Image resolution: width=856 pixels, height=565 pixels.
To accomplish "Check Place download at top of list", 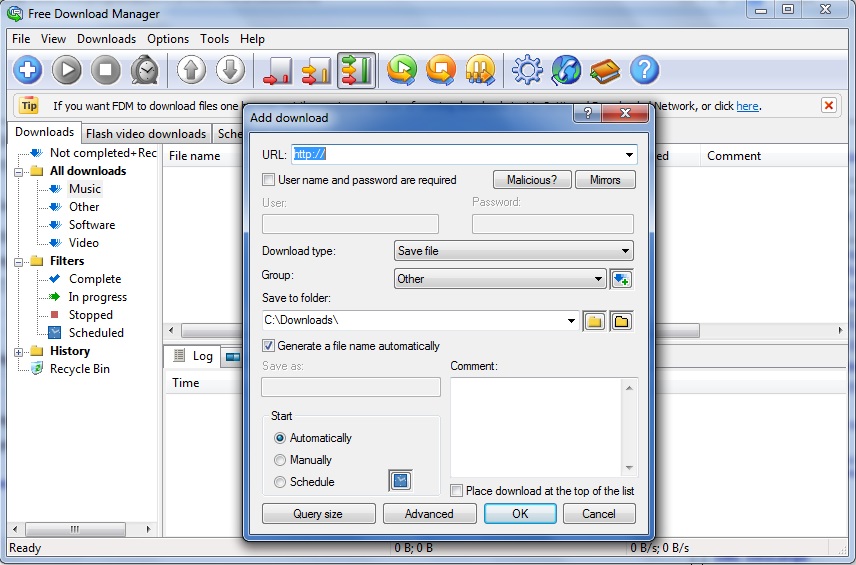I will click(x=456, y=491).
